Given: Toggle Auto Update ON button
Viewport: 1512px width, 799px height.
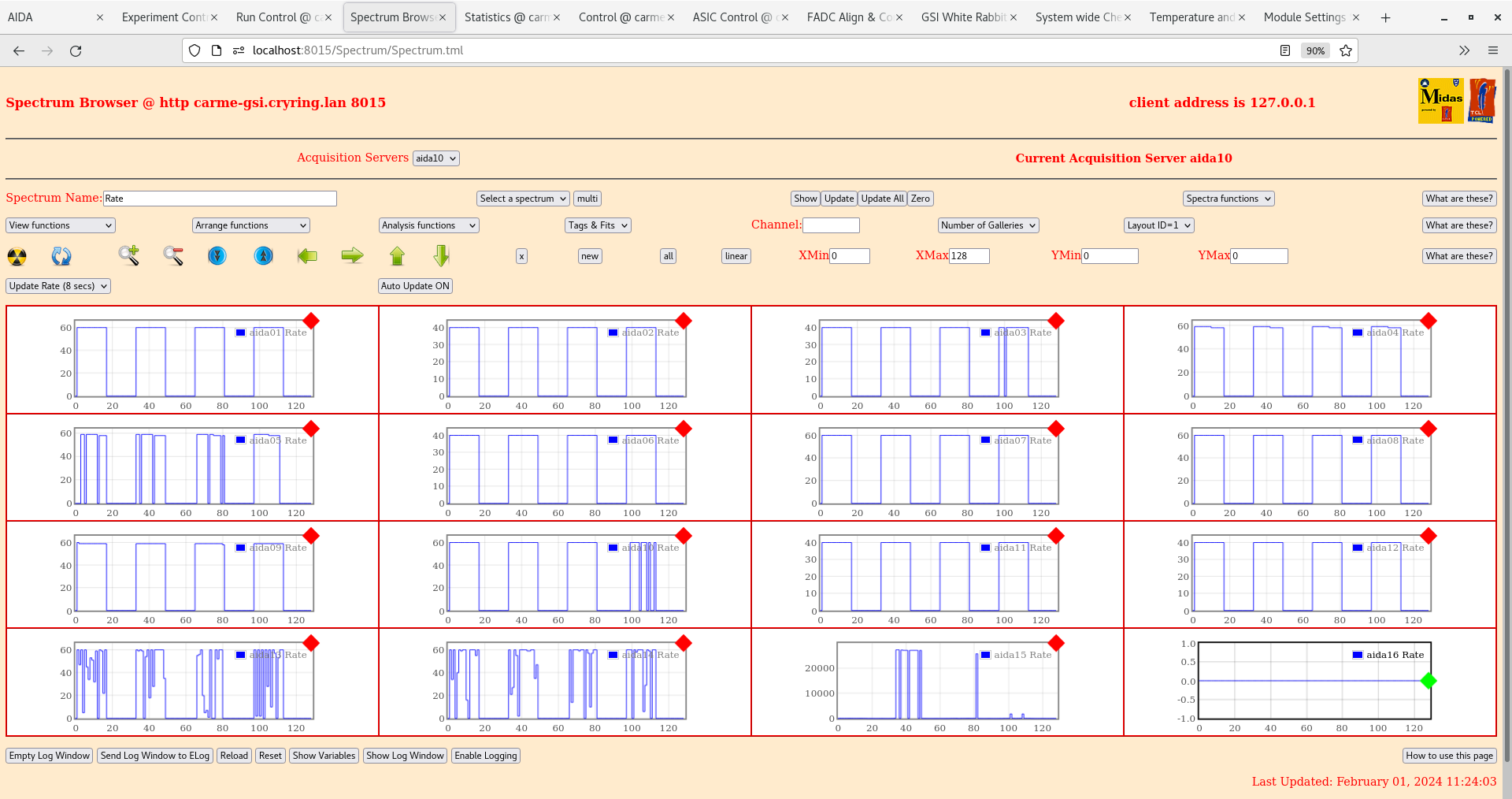Looking at the screenshot, I should pos(415,286).
